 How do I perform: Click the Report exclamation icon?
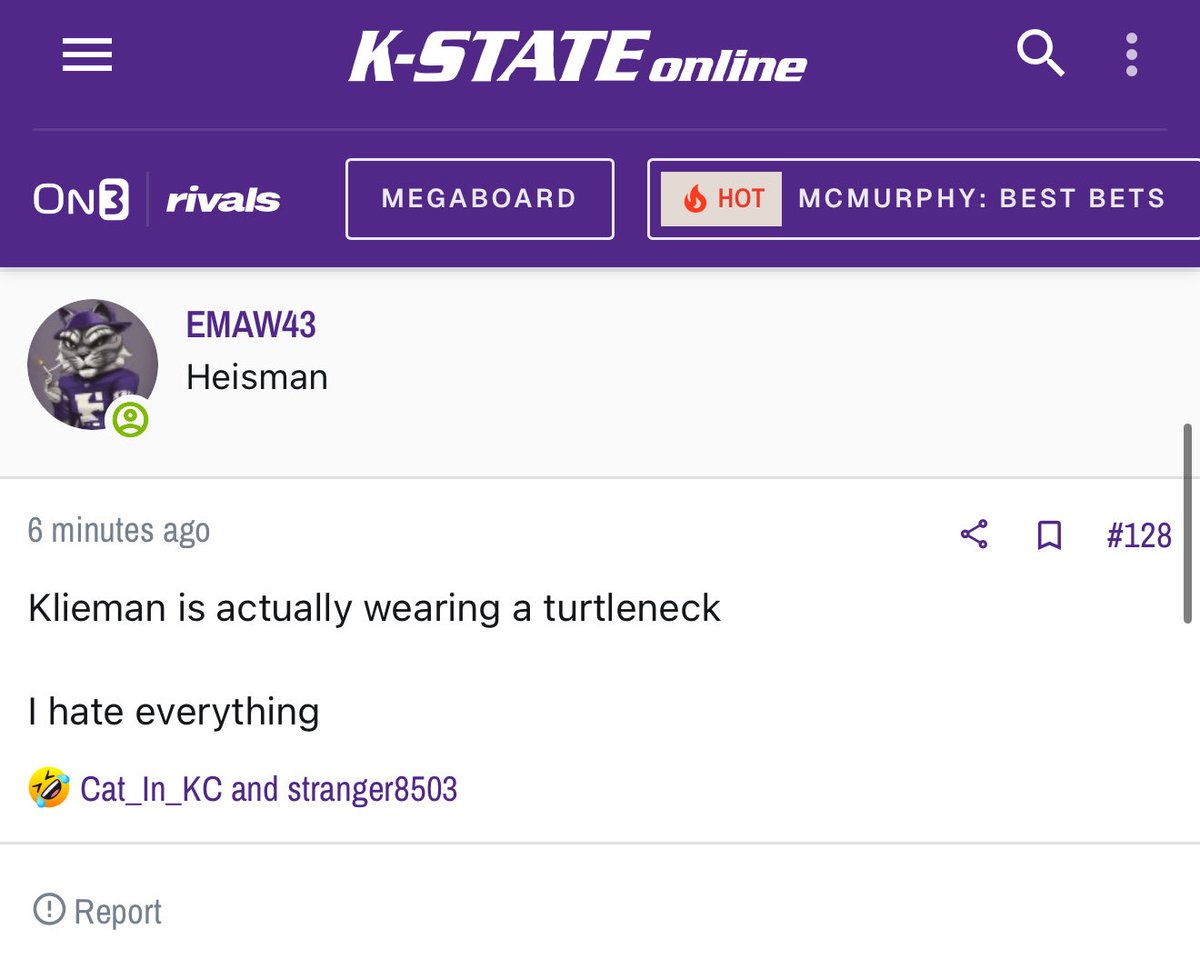tap(48, 909)
